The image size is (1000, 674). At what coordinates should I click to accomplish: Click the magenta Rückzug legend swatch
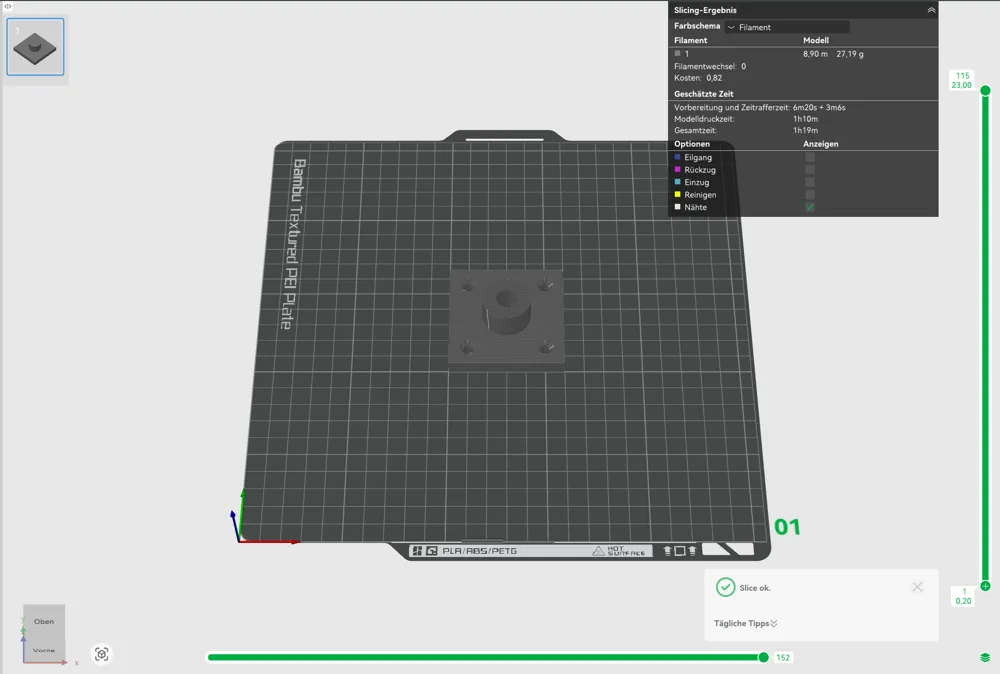click(677, 170)
